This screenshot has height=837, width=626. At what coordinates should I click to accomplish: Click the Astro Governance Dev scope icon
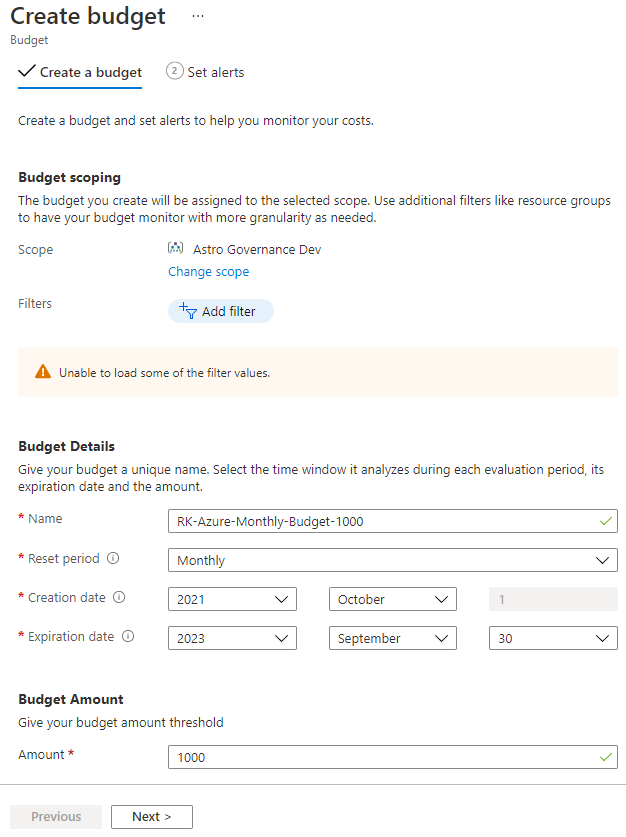[x=175, y=249]
